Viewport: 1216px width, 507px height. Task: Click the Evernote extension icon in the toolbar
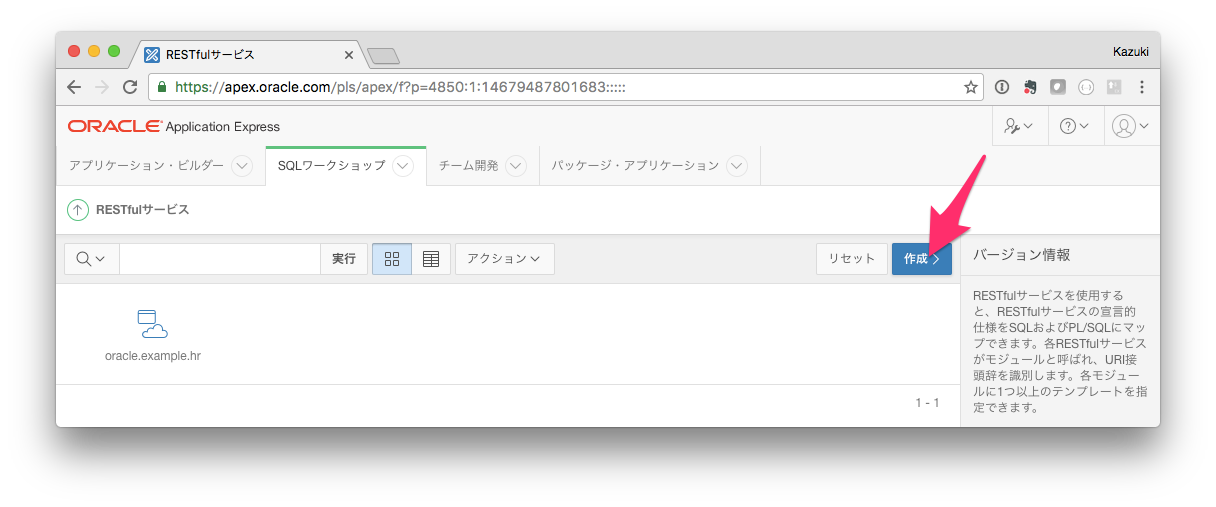tap(1030, 87)
